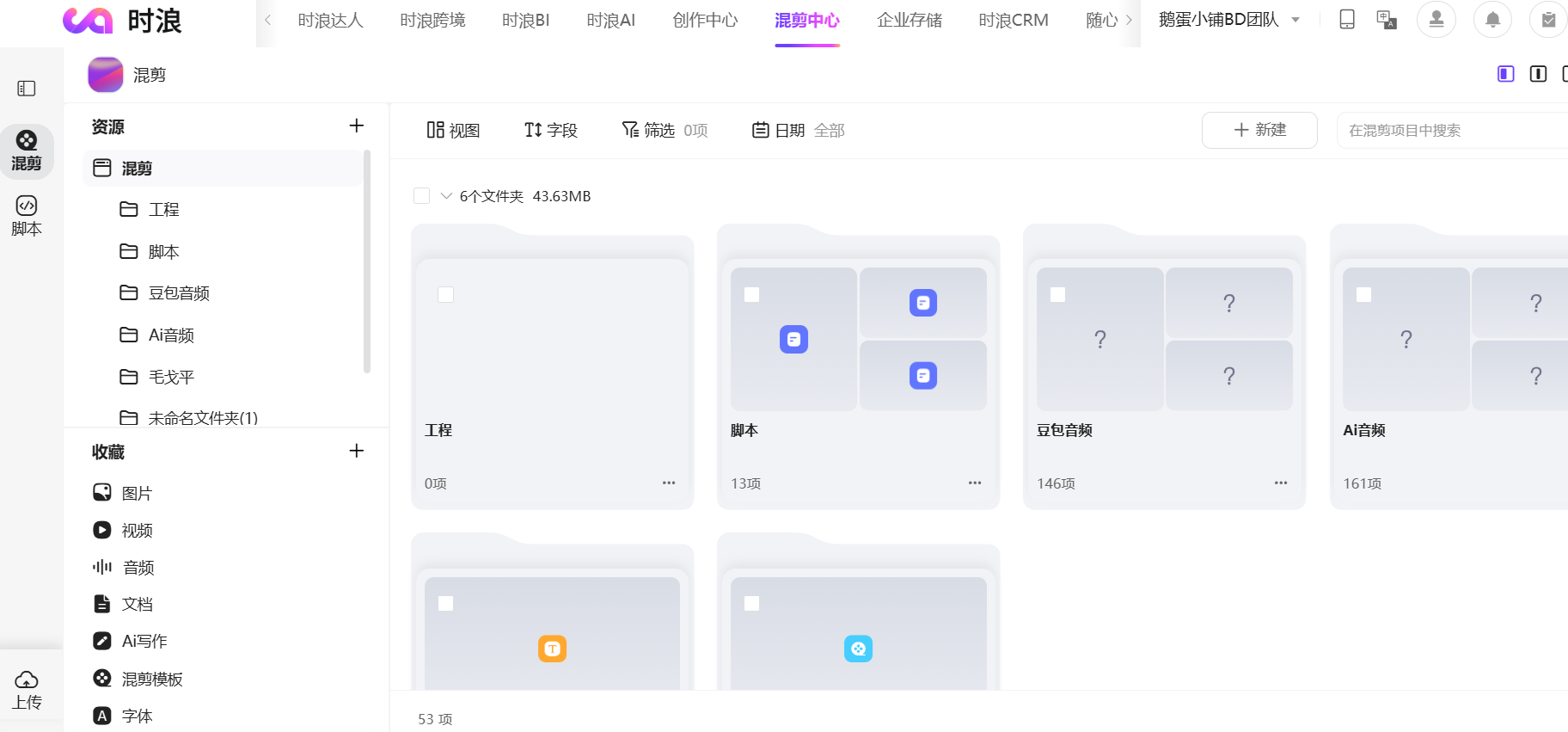
Task: Open more options for 脚本 folder card
Action: (x=975, y=483)
